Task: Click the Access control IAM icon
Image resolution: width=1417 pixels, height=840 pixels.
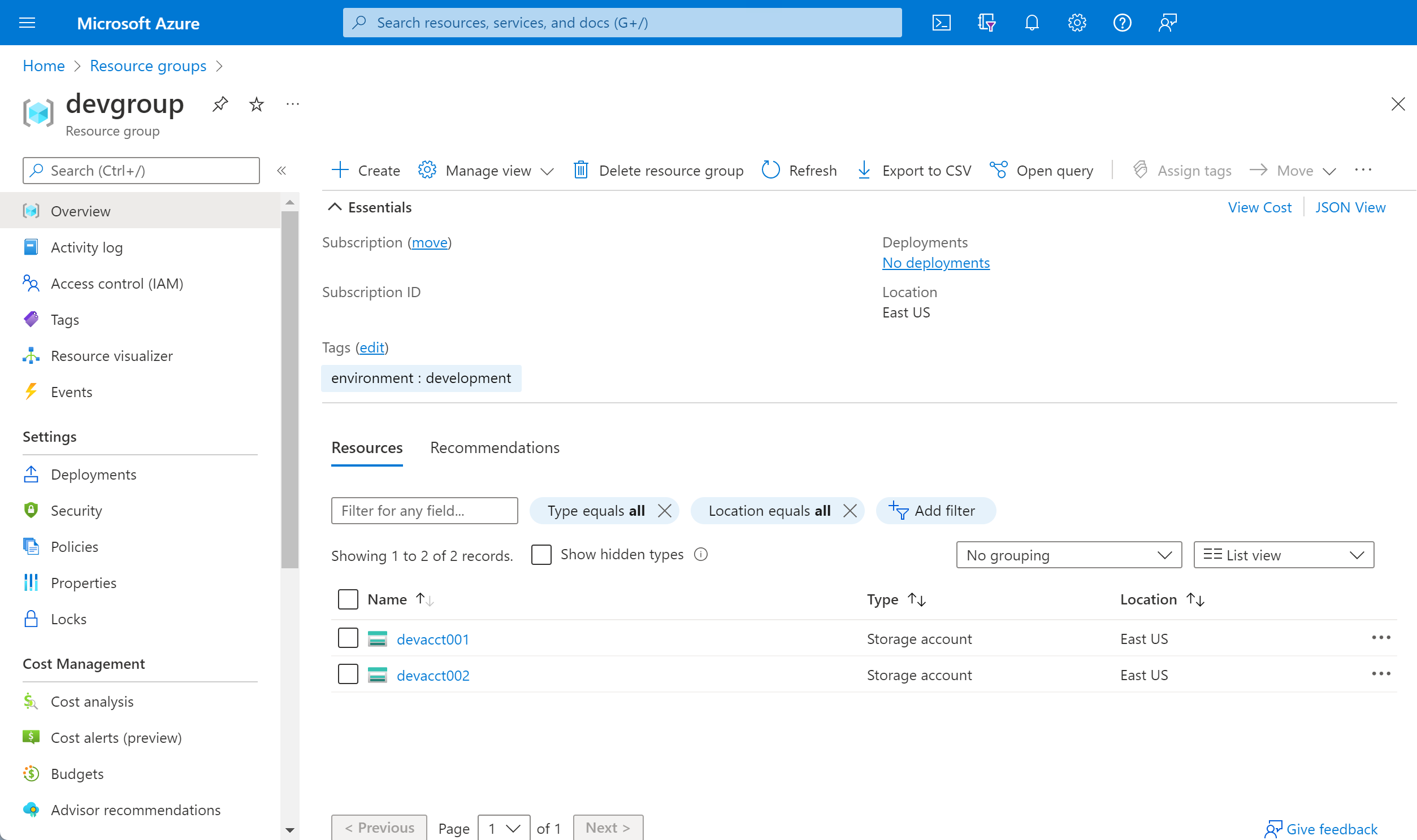Action: point(32,283)
